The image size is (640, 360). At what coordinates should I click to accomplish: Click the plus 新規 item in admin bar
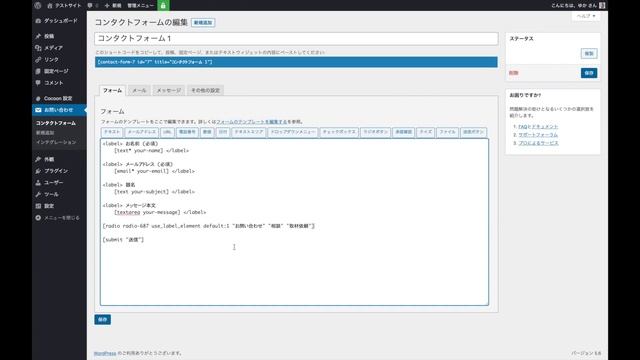(x=113, y=5)
